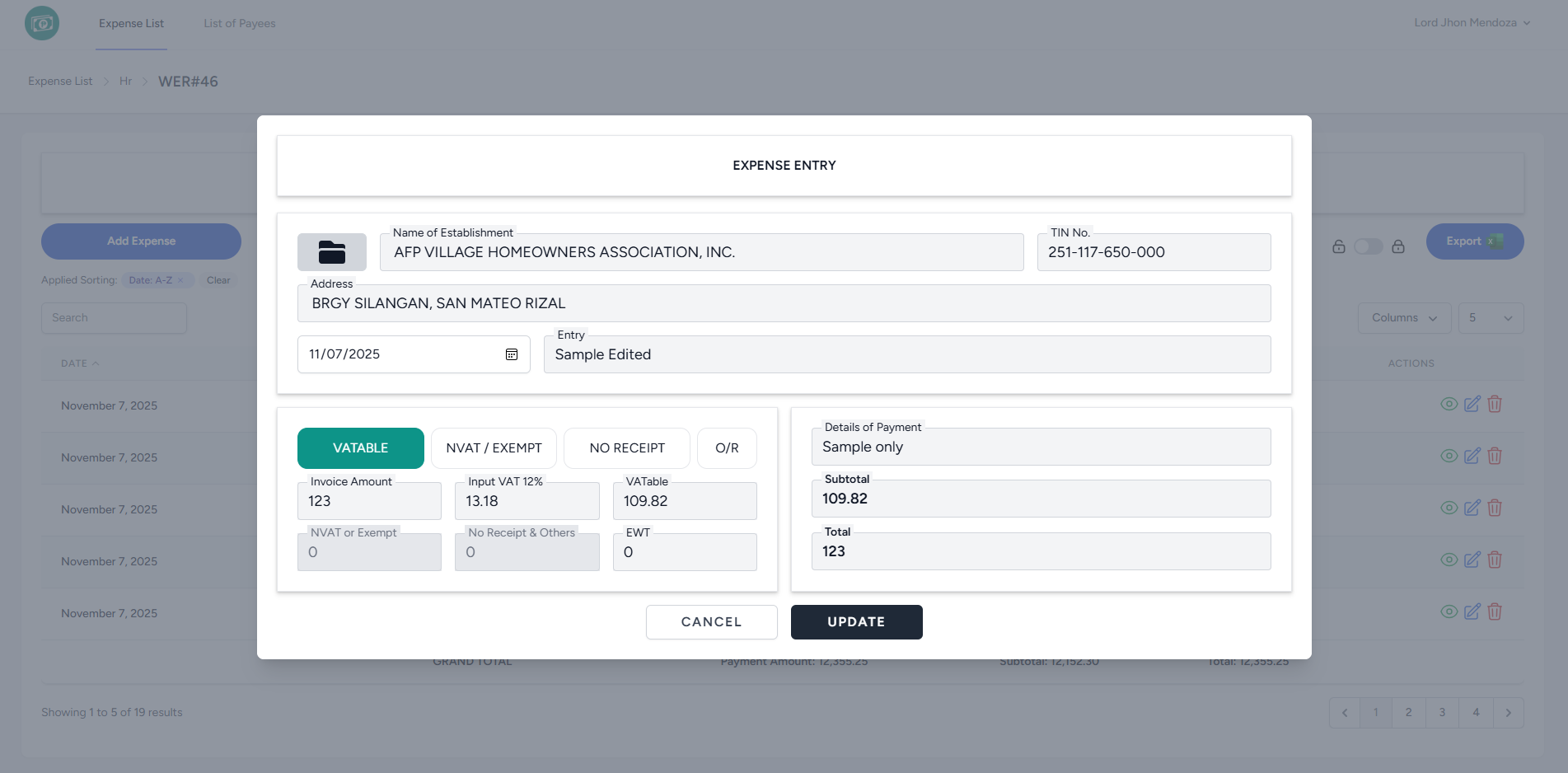The height and width of the screenshot is (773, 1568).
Task: Click the Total field
Action: 1041,551
